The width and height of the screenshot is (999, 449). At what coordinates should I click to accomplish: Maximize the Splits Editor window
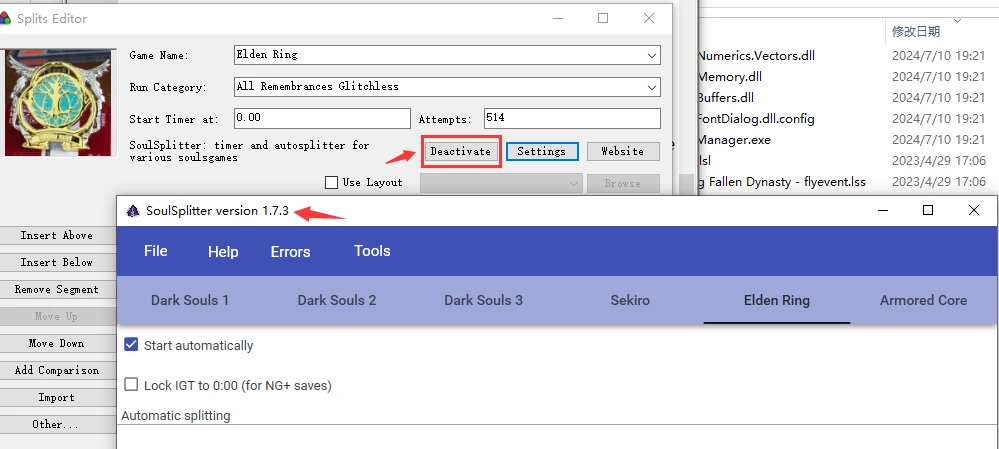pos(603,18)
